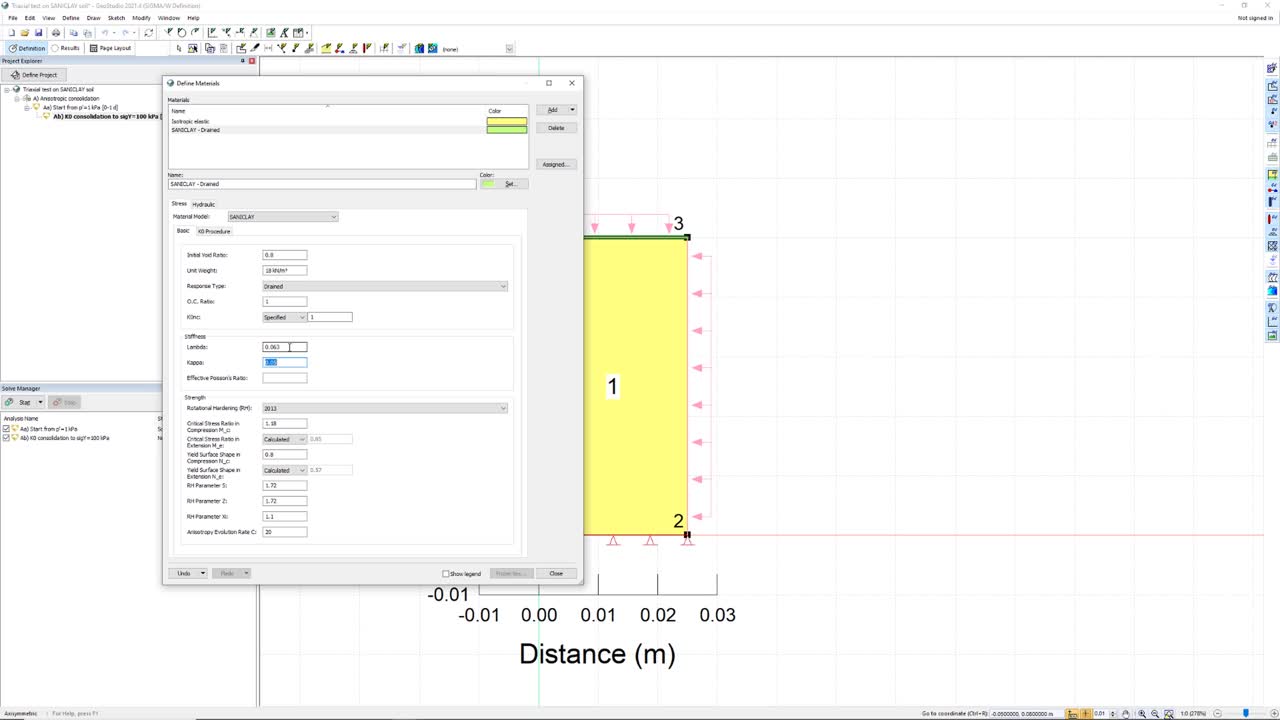This screenshot has width=1280, height=720.
Task: Click the pin icon of Project Explorer panel
Action: pos(241,61)
